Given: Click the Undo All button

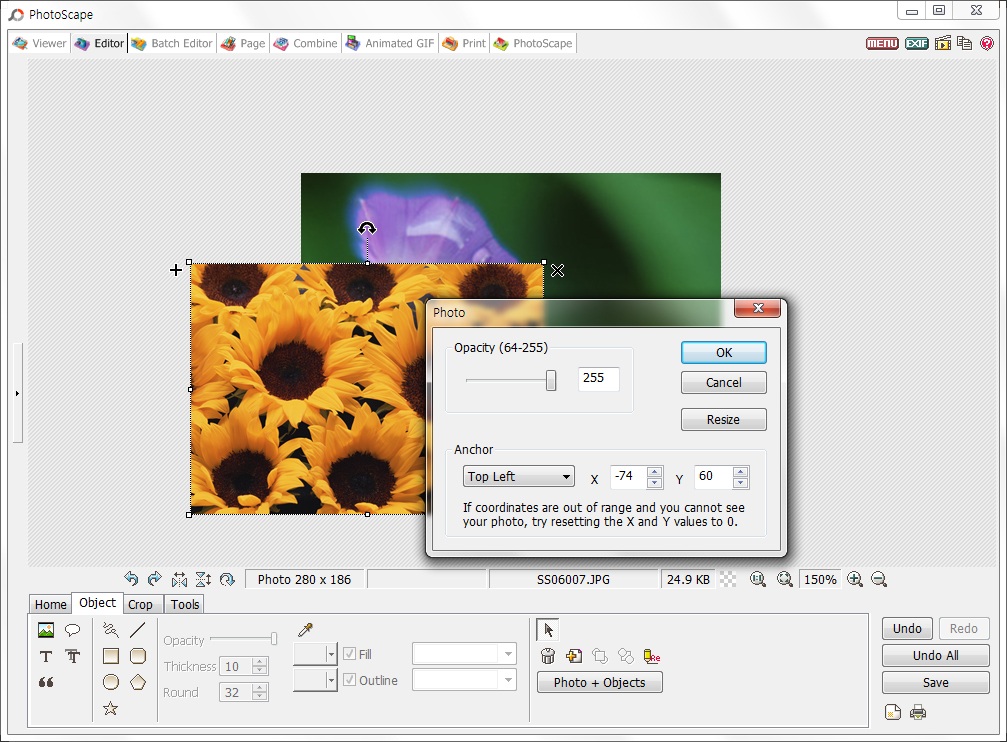Looking at the screenshot, I should pyautogui.click(x=934, y=655).
